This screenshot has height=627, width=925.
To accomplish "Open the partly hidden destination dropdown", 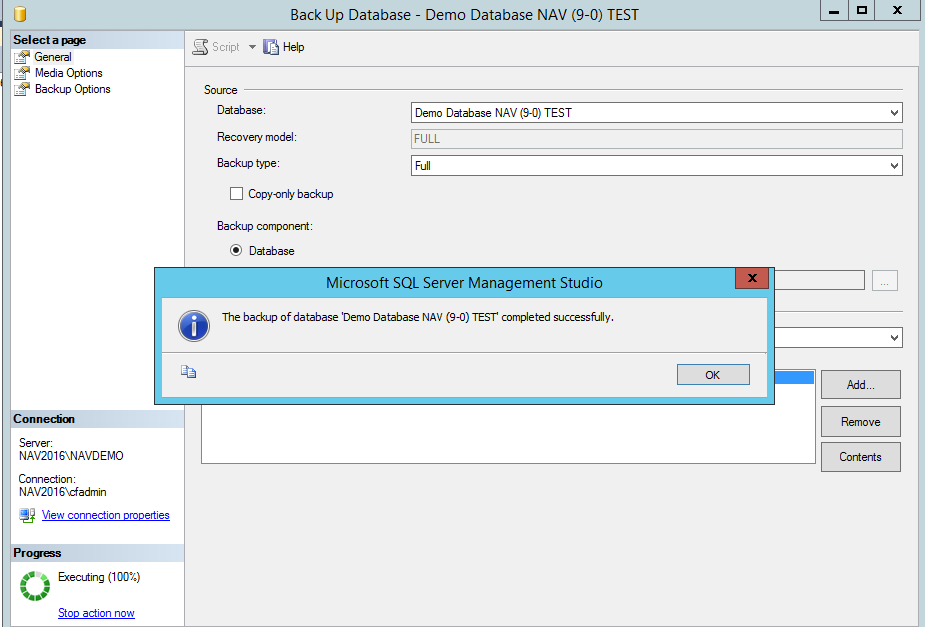I will coord(894,337).
